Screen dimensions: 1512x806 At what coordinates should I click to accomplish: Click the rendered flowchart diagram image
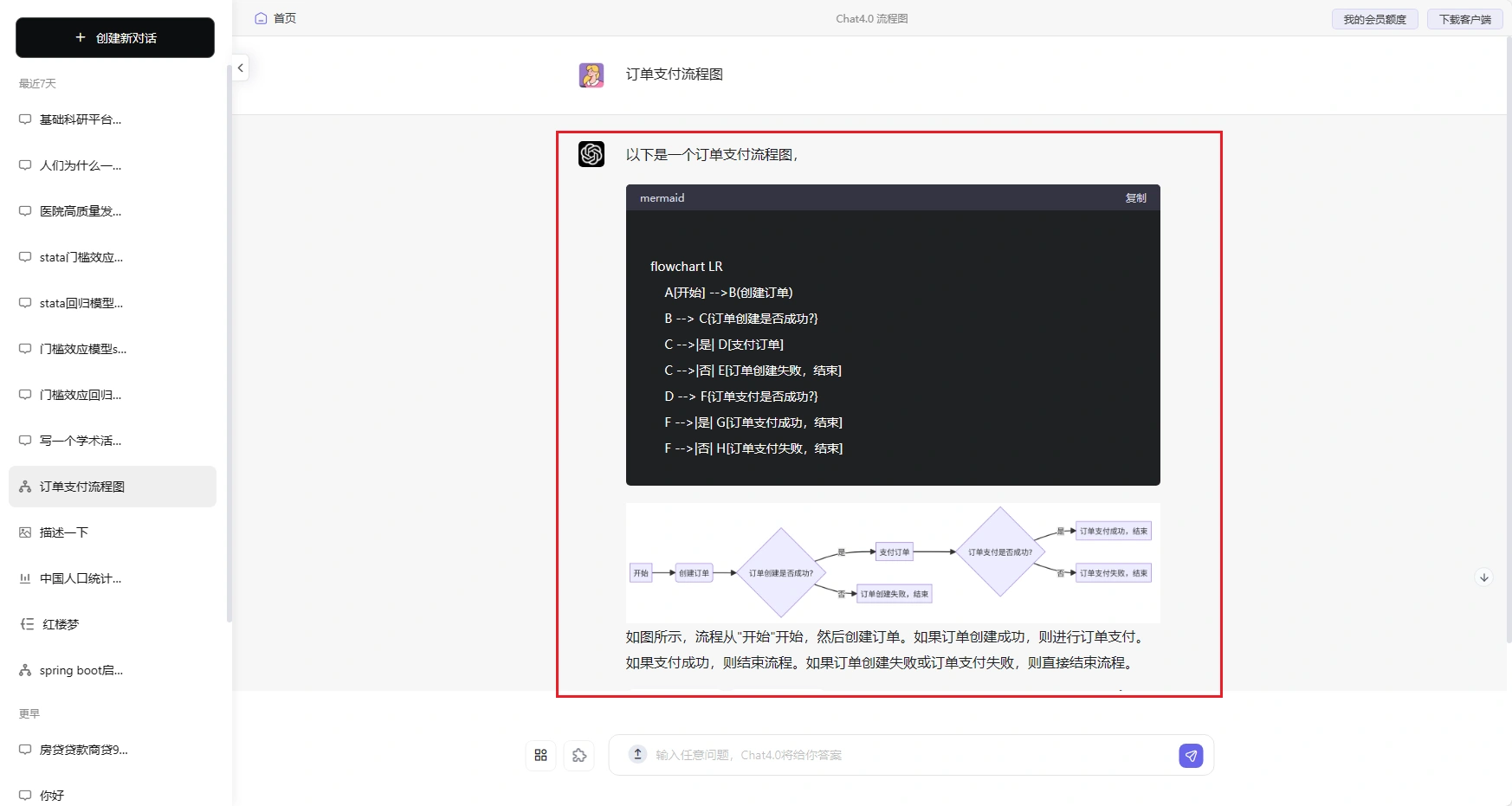pyautogui.click(x=893, y=563)
